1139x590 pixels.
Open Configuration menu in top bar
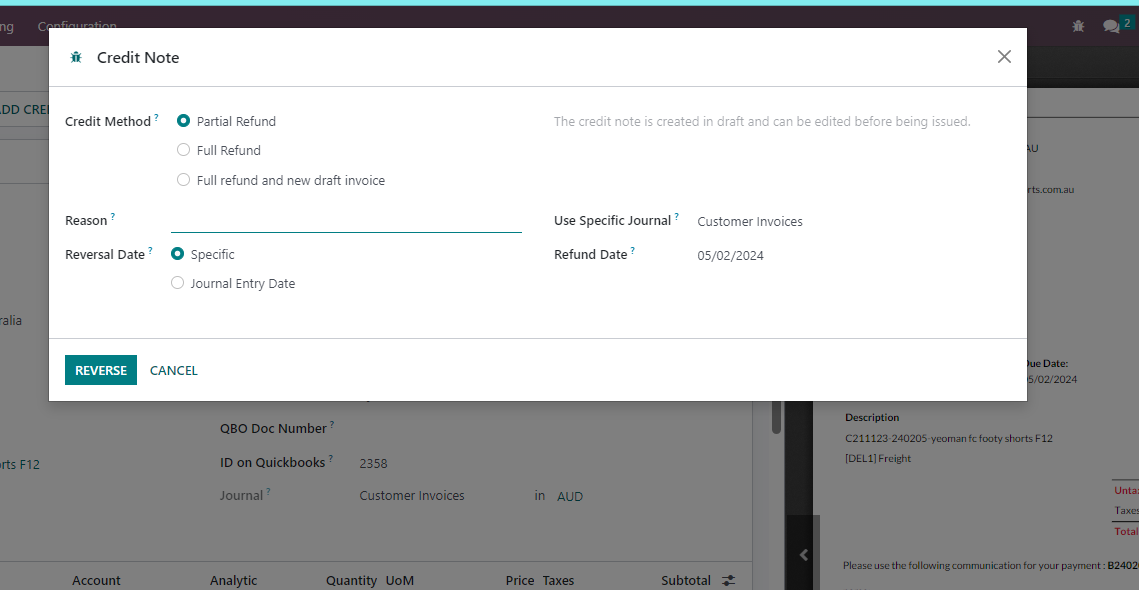[77, 26]
